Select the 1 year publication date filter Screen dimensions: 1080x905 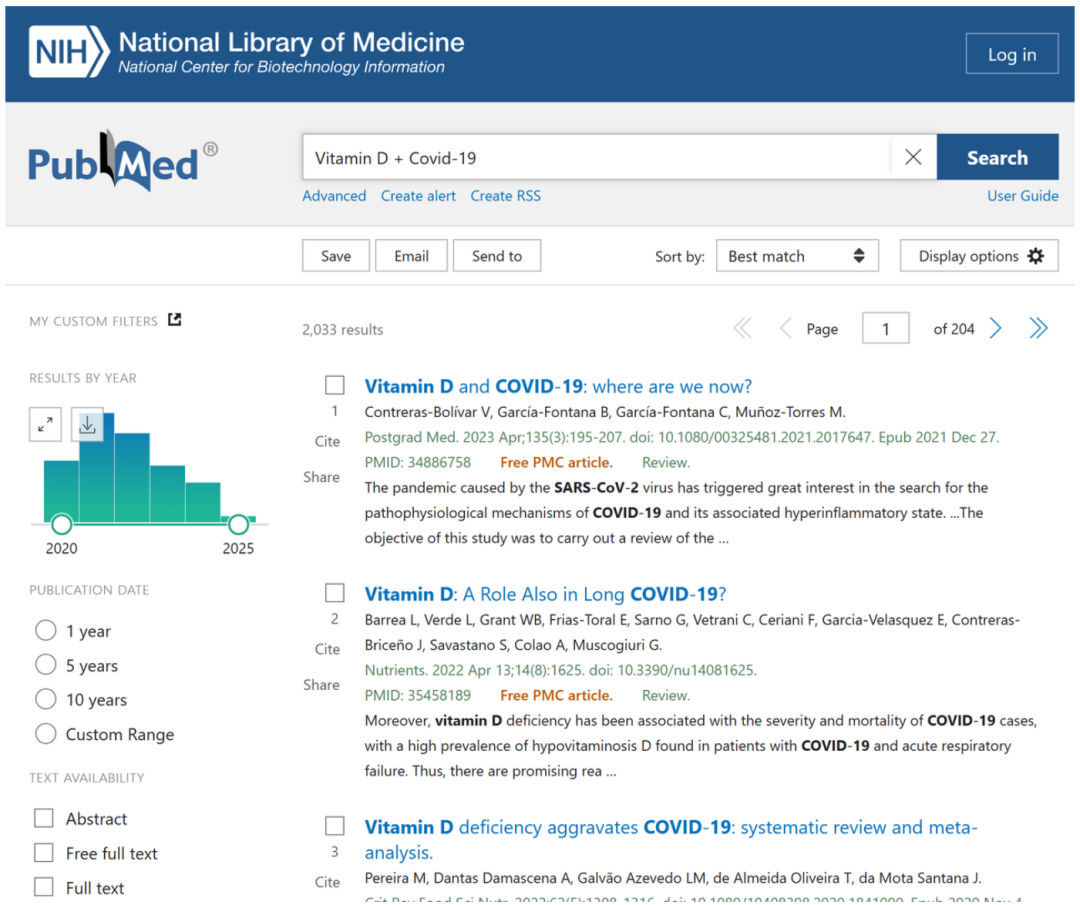coord(46,630)
